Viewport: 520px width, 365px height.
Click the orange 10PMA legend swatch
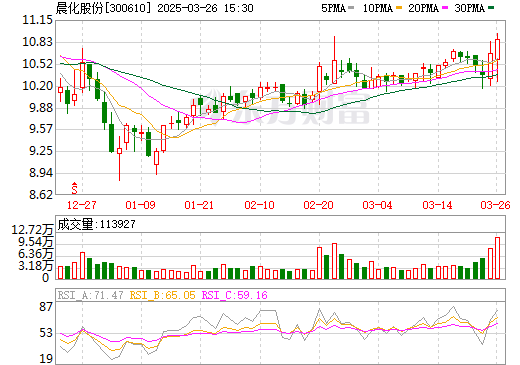(399, 8)
